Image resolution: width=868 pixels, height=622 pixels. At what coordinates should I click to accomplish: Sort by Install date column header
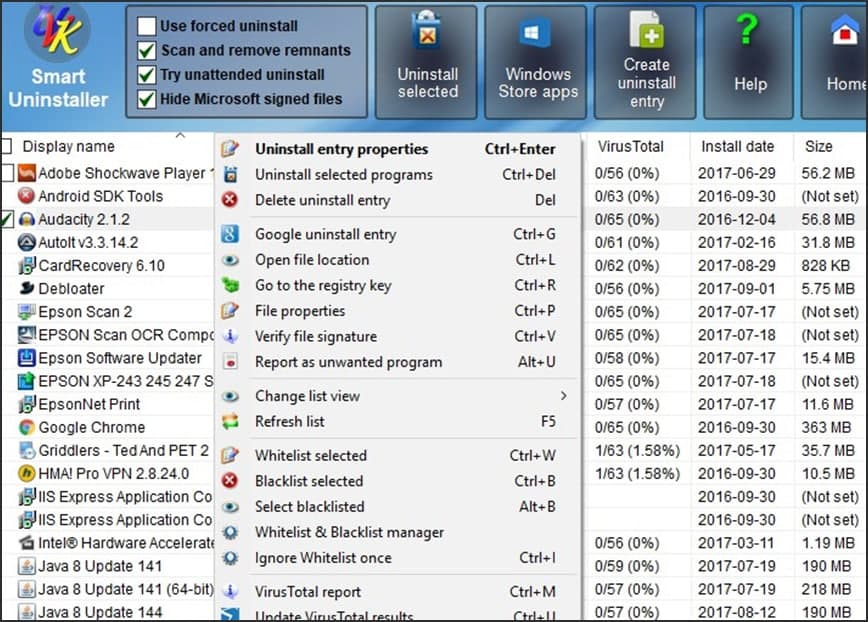click(737, 147)
